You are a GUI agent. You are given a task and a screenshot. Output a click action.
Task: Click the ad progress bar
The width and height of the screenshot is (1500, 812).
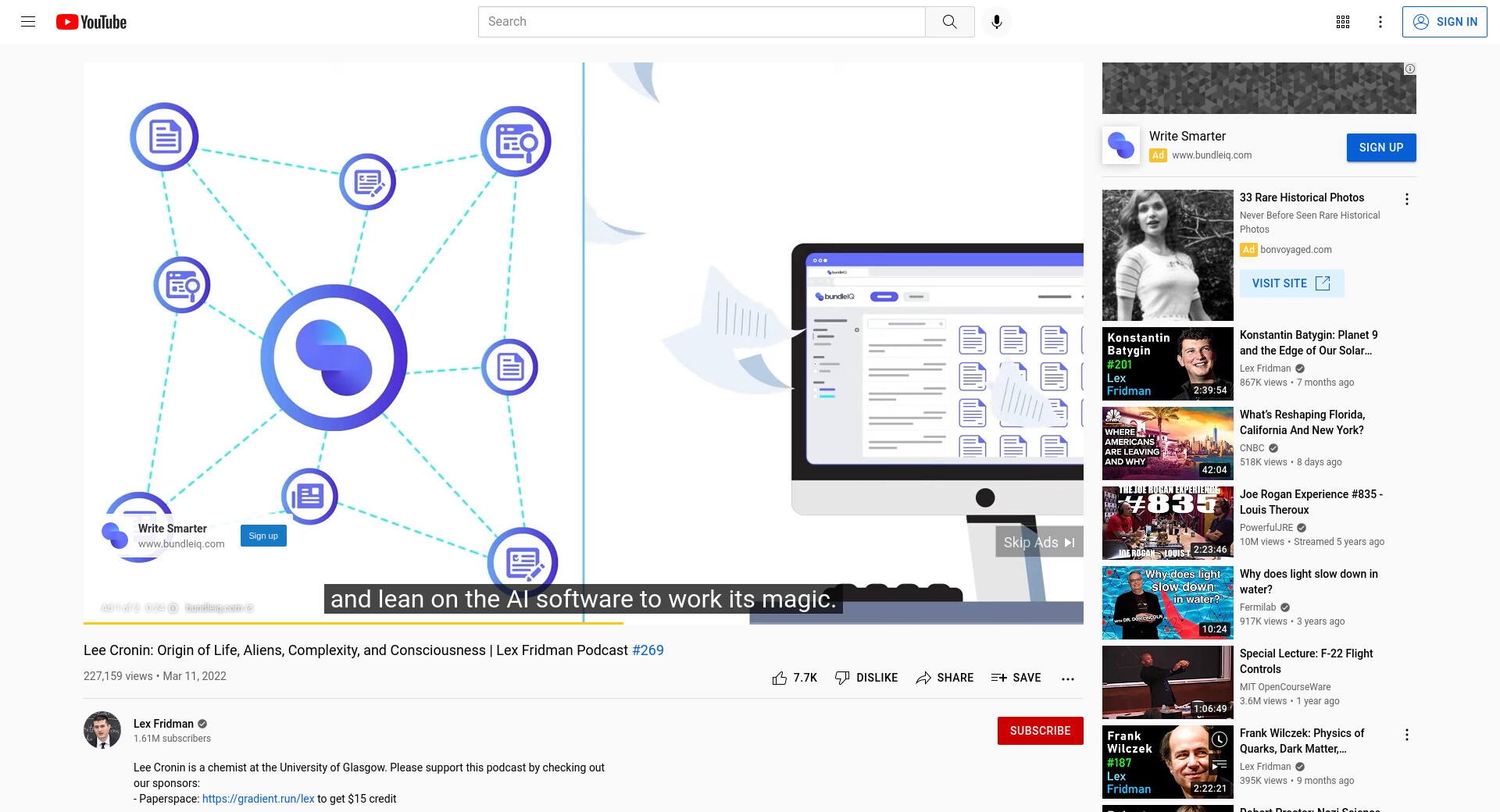click(583, 622)
